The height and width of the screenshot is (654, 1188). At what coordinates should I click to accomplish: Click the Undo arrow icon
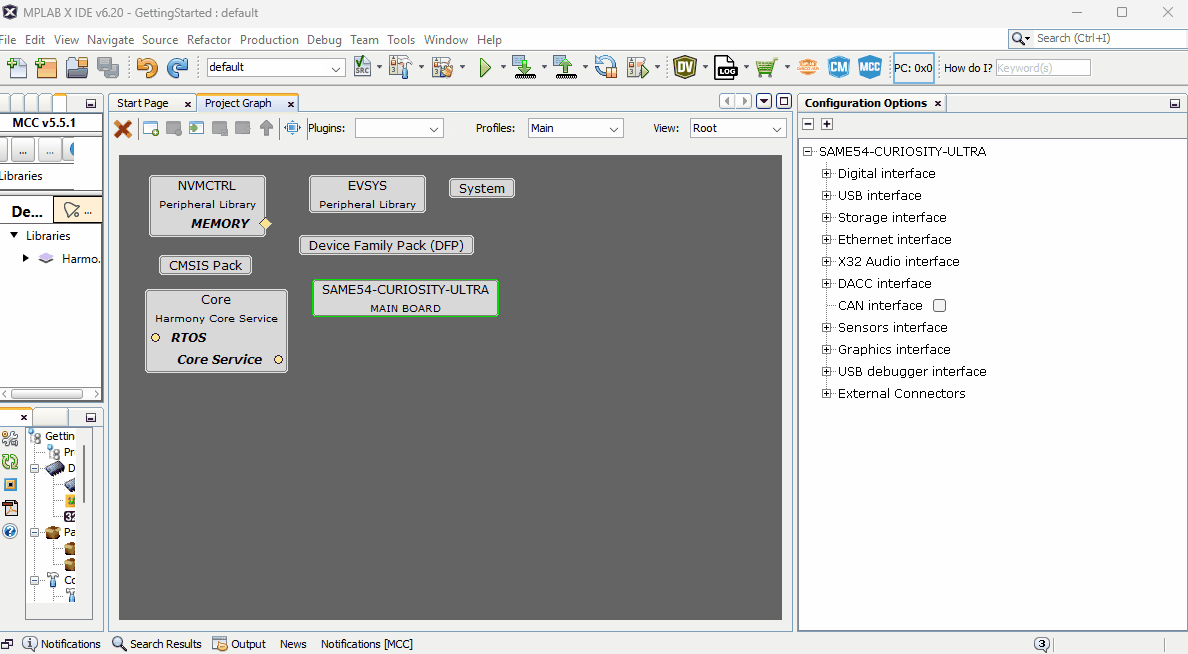click(x=147, y=67)
